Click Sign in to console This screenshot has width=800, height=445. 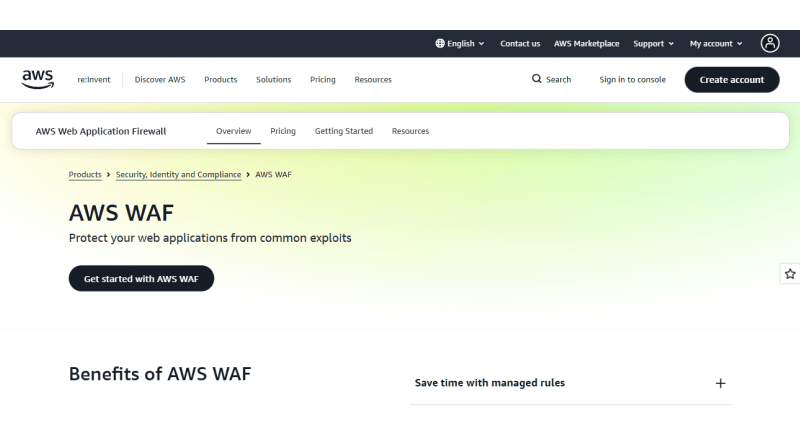tap(632, 80)
